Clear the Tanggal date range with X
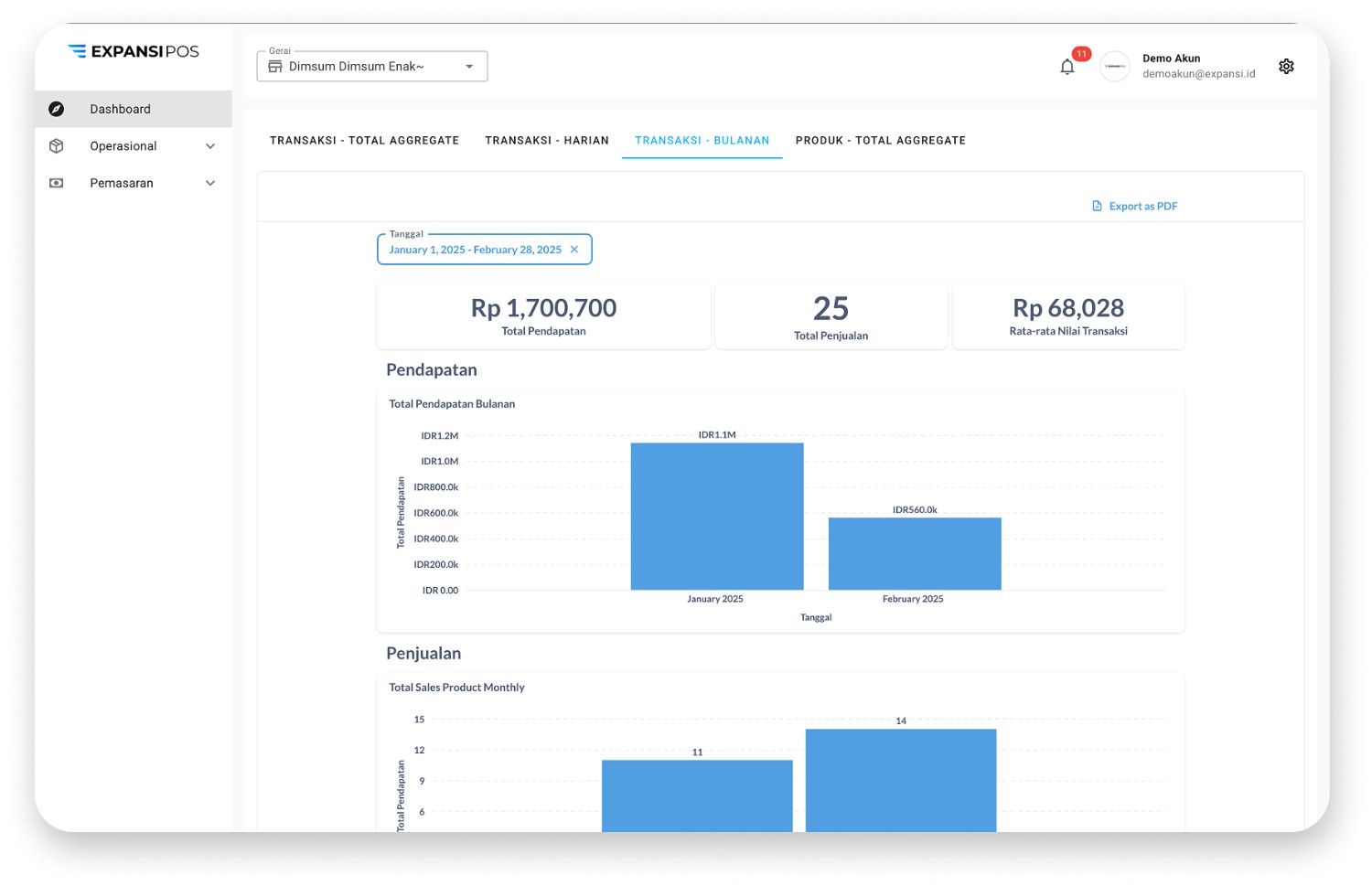This screenshot has height=886, width=1372. click(574, 250)
